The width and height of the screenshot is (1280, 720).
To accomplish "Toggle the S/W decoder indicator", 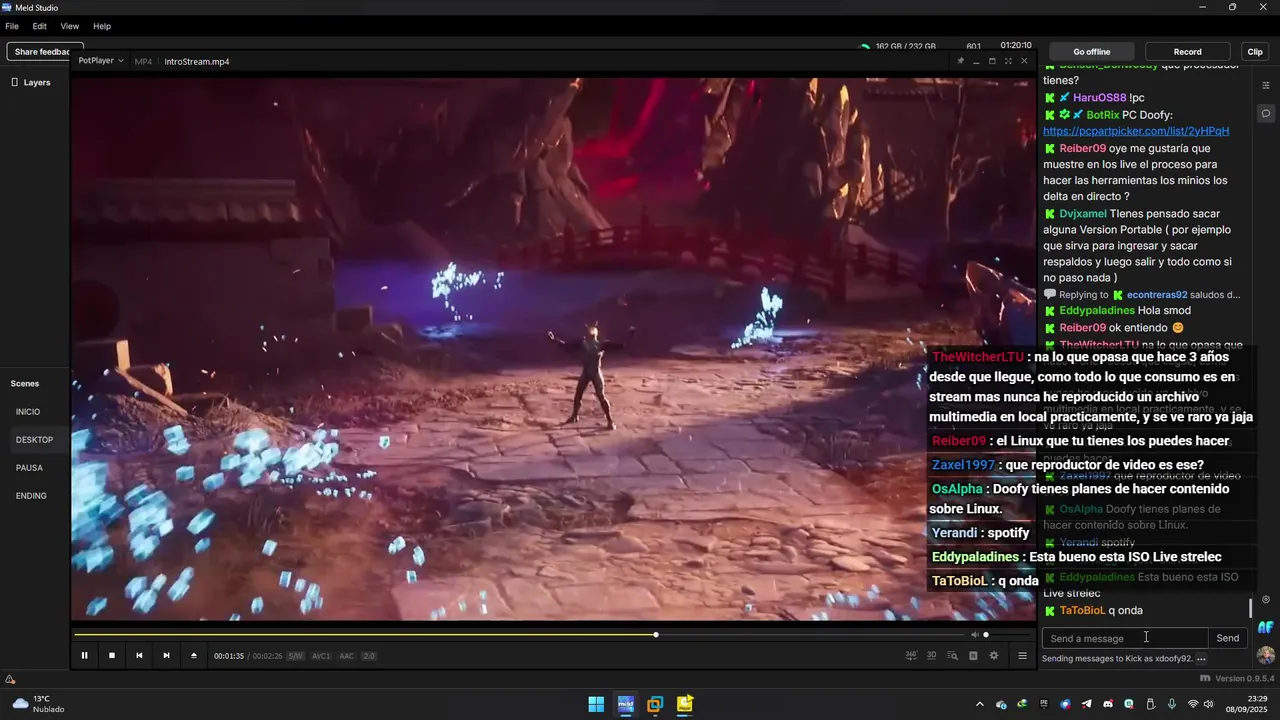I will tap(295, 656).
